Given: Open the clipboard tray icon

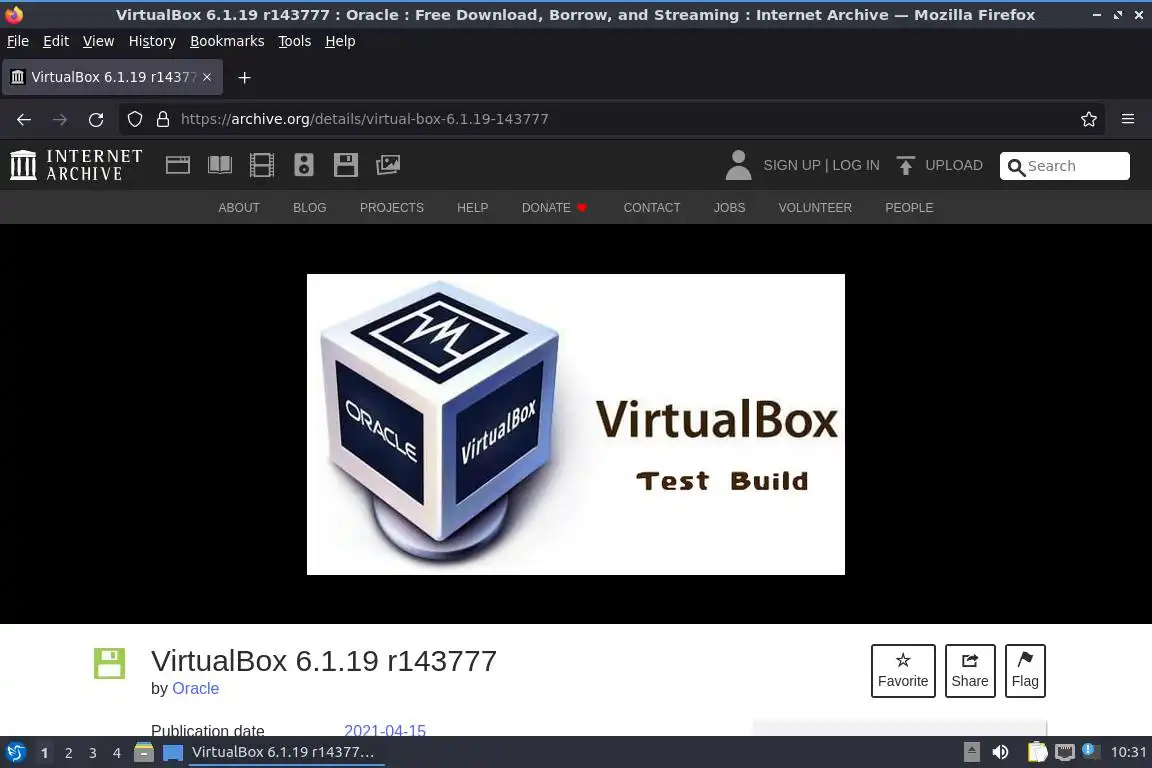Looking at the screenshot, I should click(1037, 753).
